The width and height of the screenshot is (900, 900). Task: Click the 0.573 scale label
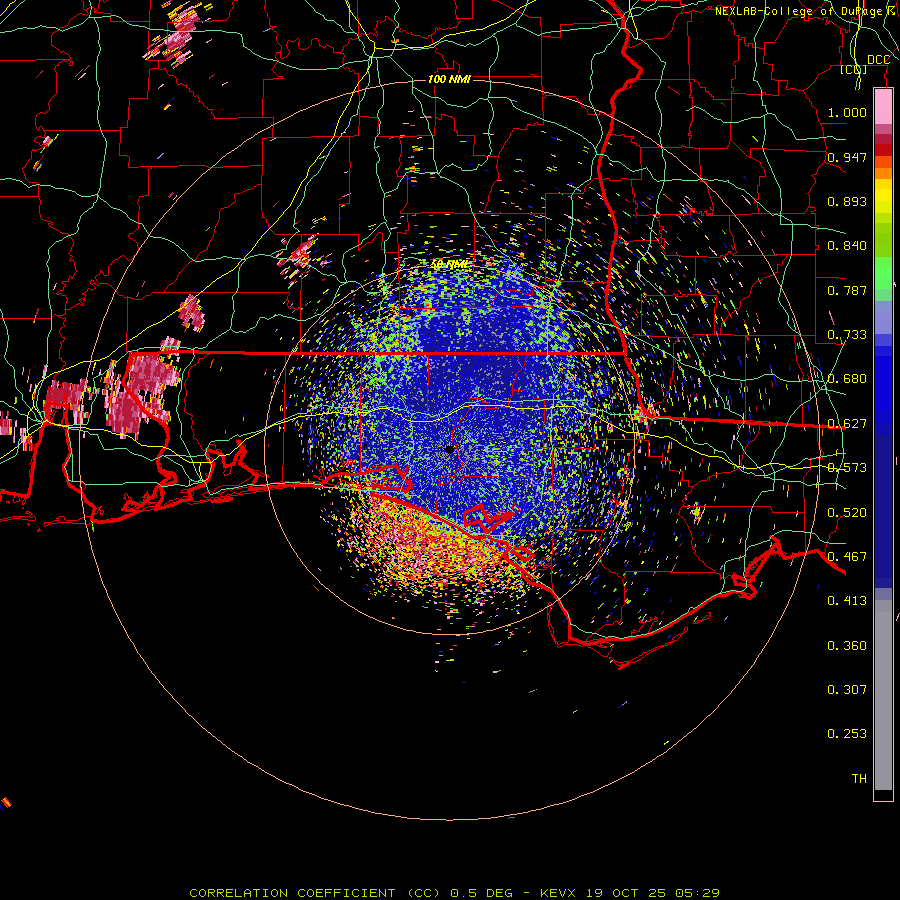pos(847,468)
